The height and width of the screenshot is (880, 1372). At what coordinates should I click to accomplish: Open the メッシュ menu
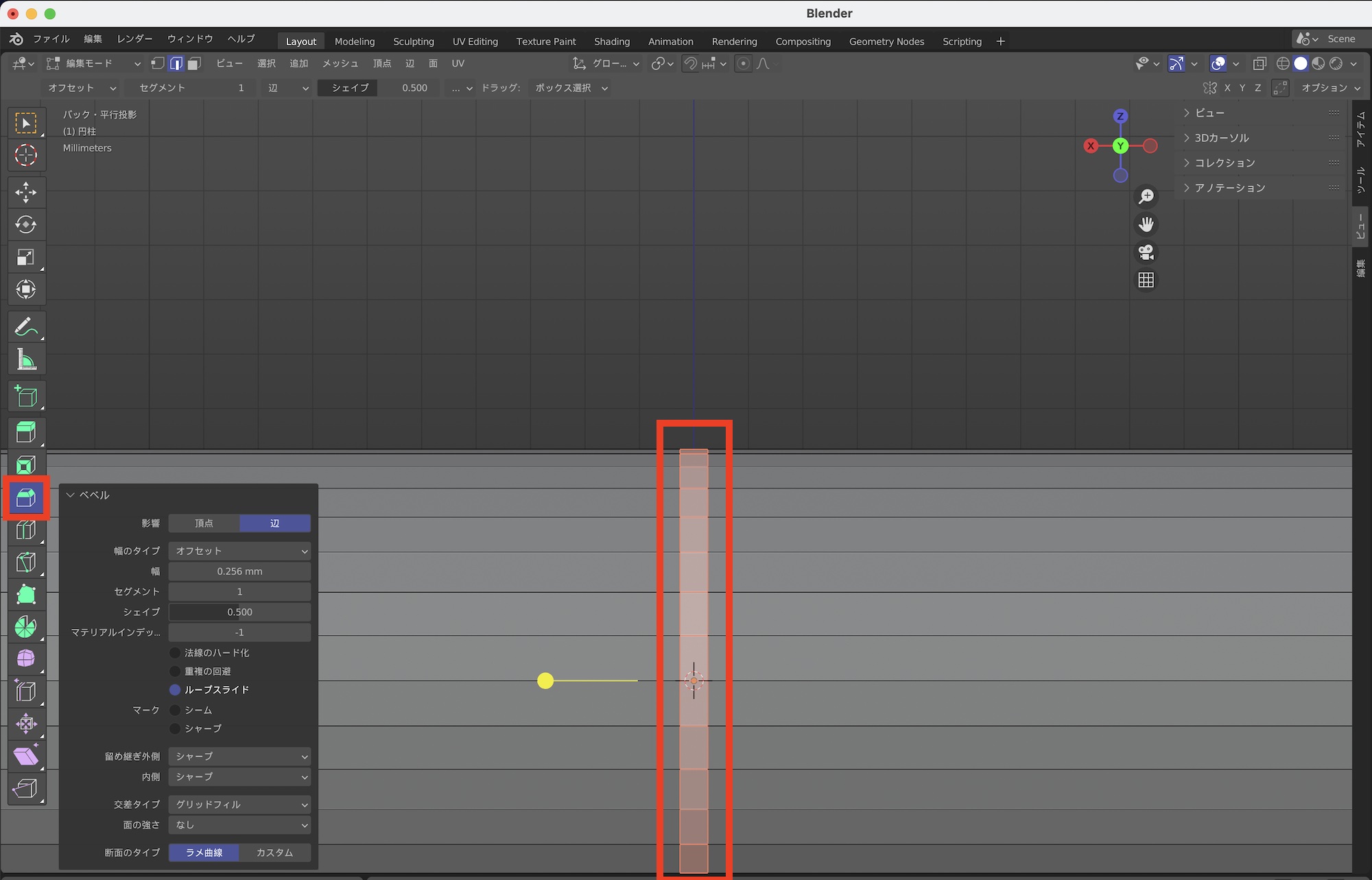[x=340, y=64]
